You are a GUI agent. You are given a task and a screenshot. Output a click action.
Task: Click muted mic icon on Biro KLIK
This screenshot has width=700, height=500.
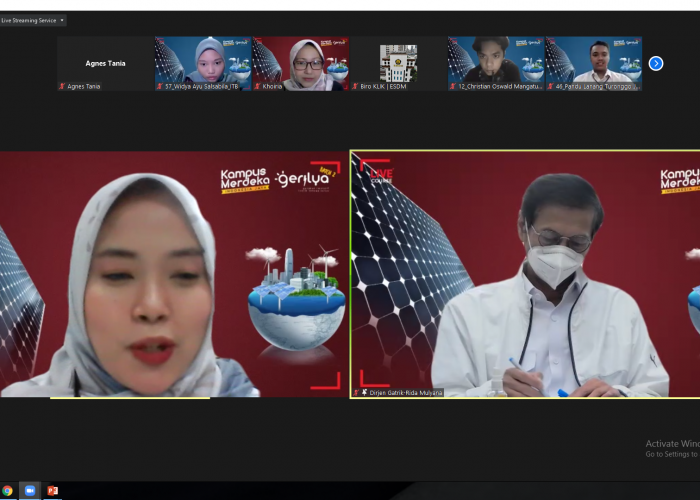coord(355,86)
